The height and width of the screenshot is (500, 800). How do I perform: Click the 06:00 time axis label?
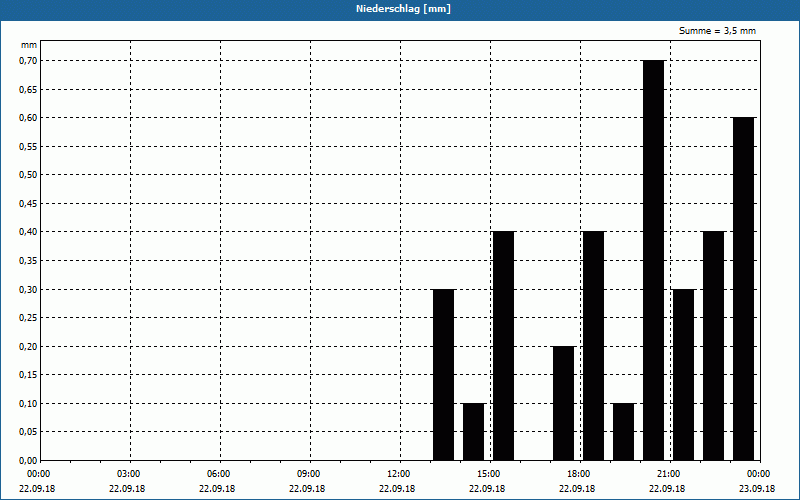(x=219, y=474)
